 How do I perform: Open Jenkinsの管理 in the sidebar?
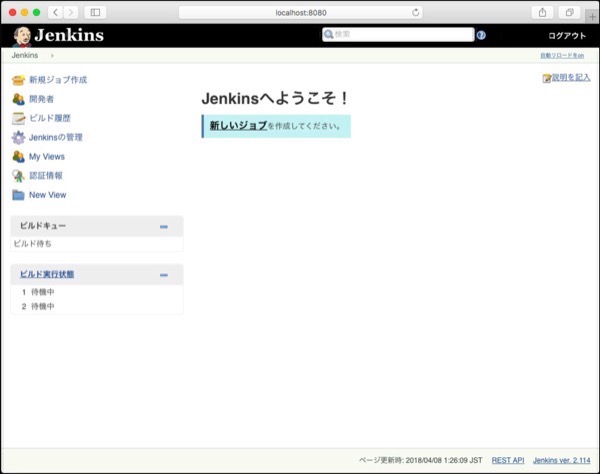(56, 137)
